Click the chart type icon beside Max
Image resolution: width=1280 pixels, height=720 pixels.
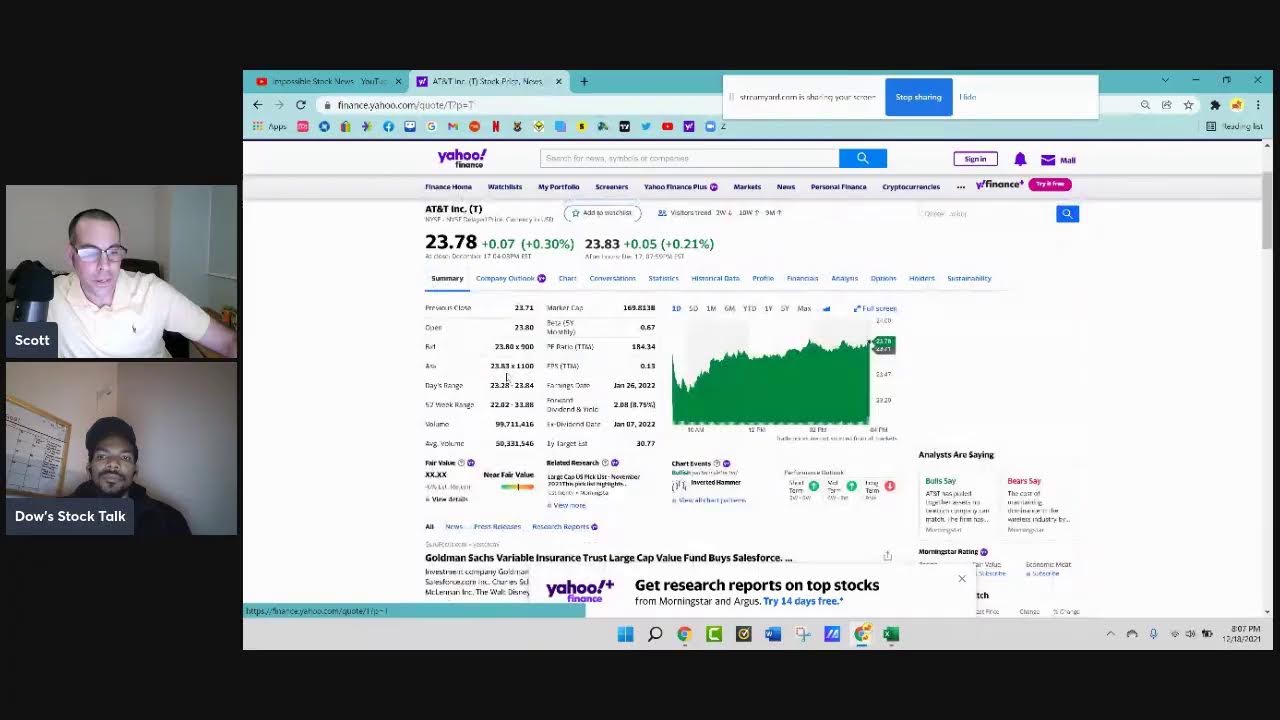(826, 308)
